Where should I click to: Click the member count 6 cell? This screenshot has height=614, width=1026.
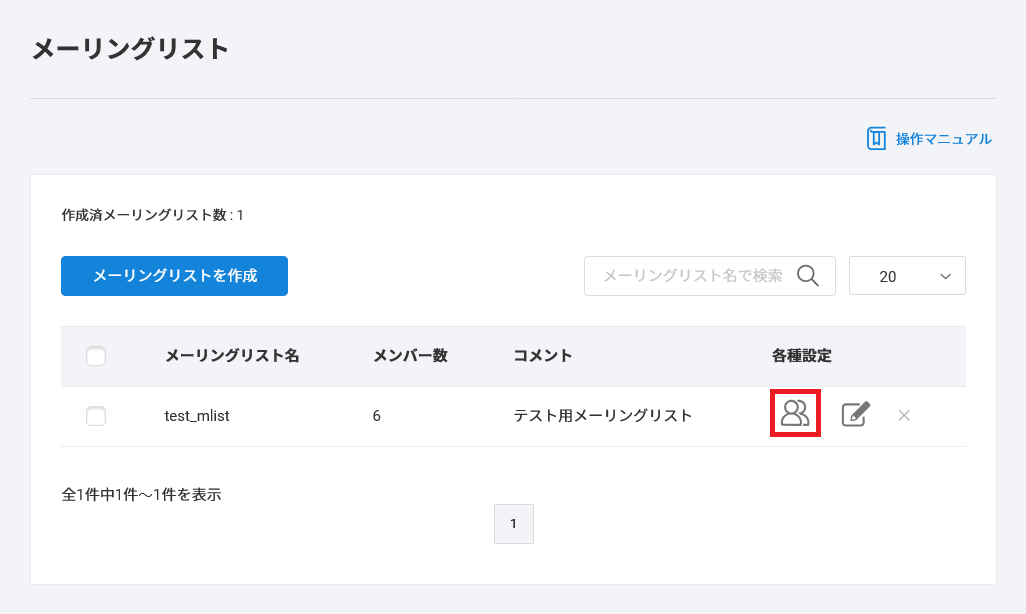(377, 416)
